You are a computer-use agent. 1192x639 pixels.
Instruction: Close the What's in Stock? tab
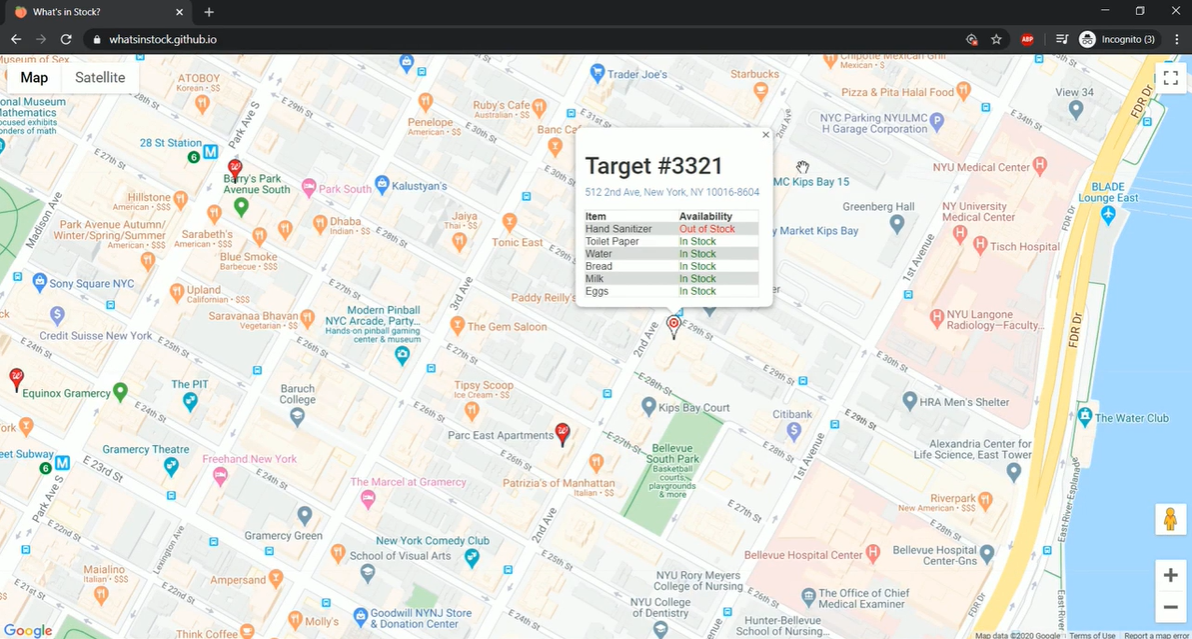pos(179,12)
